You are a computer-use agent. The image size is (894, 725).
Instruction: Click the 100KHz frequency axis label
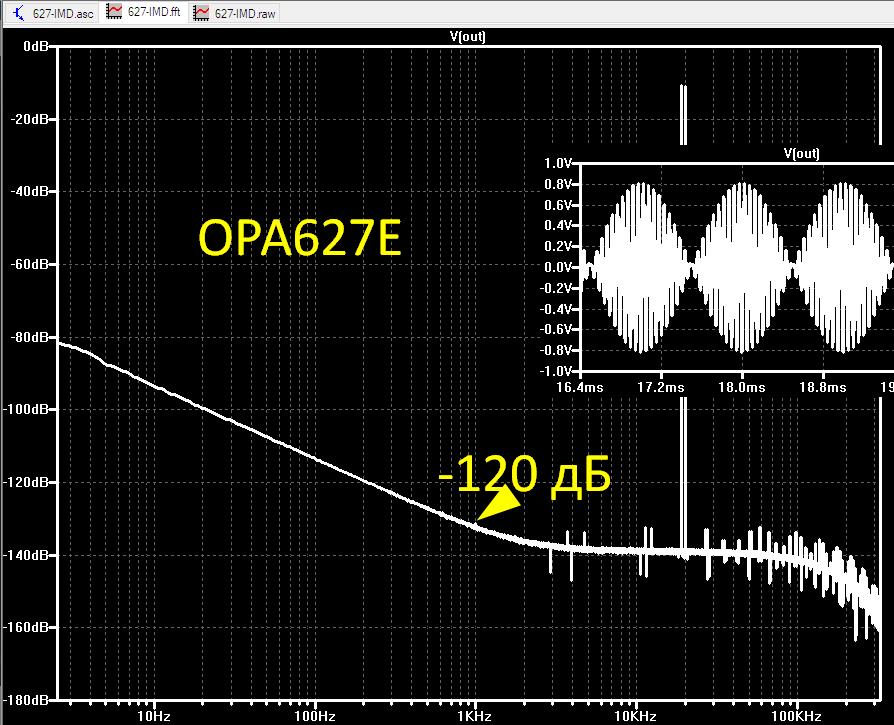click(x=797, y=716)
